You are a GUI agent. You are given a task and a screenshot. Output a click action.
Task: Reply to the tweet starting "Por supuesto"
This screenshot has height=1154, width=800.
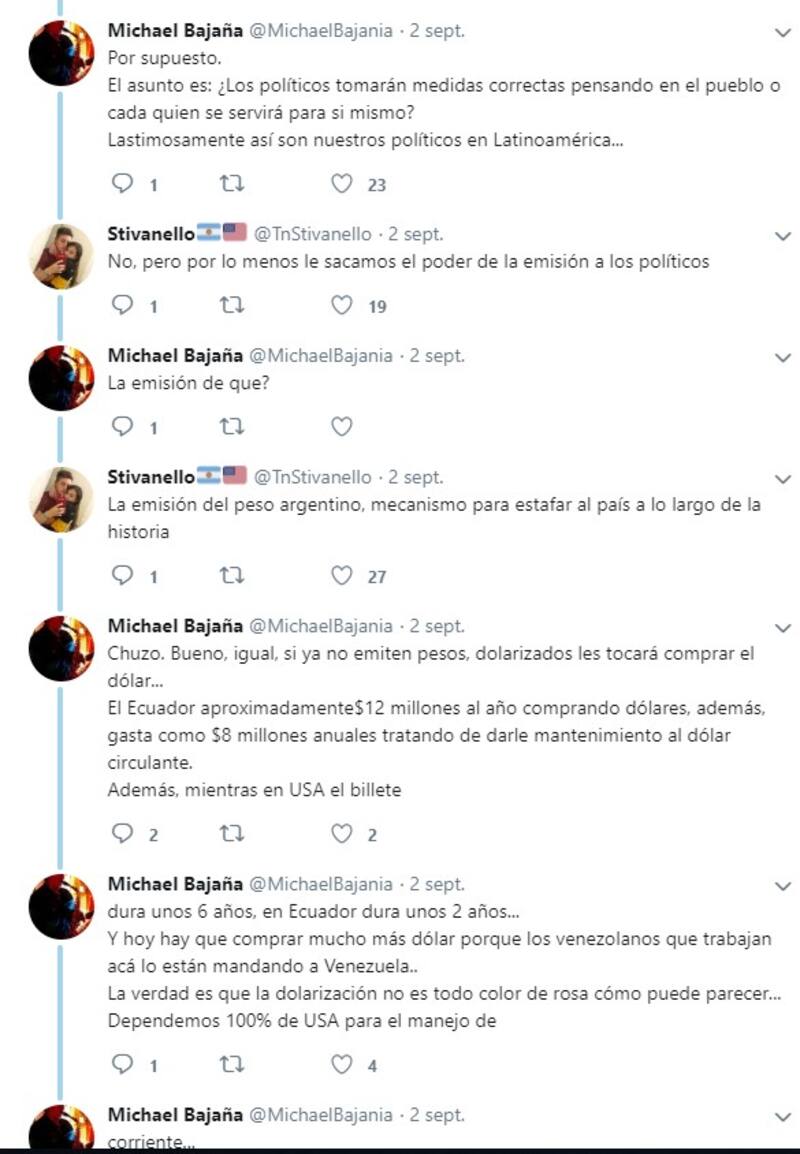tap(123, 184)
